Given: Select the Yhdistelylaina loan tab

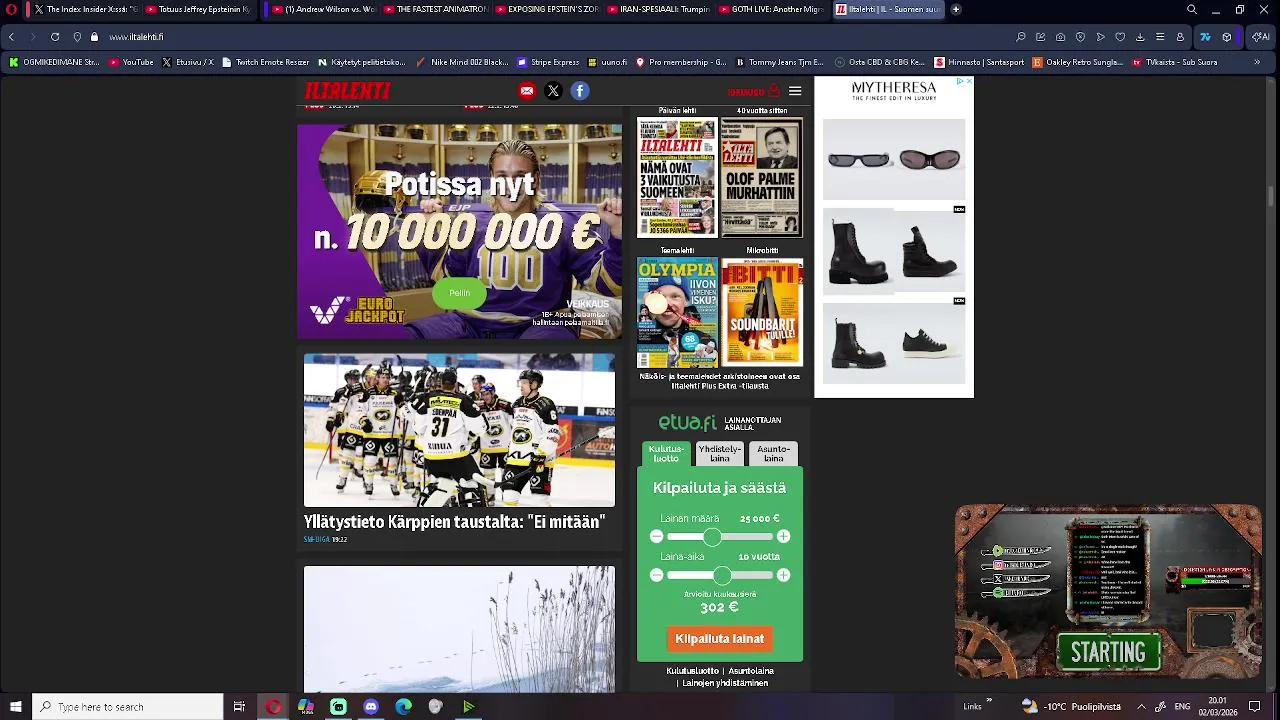Looking at the screenshot, I should point(720,454).
